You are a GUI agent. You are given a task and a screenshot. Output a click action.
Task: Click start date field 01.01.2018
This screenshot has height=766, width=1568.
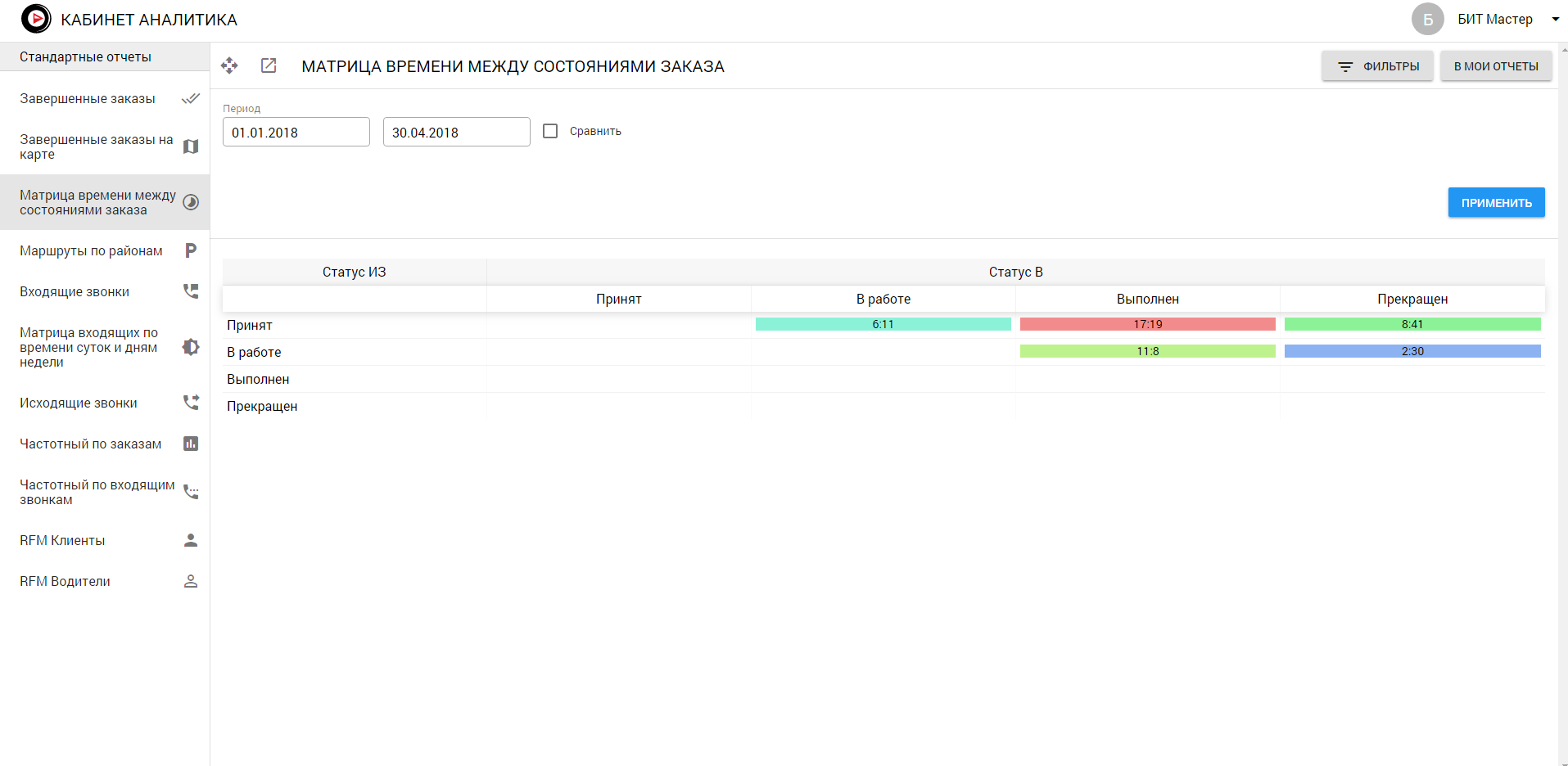click(296, 132)
